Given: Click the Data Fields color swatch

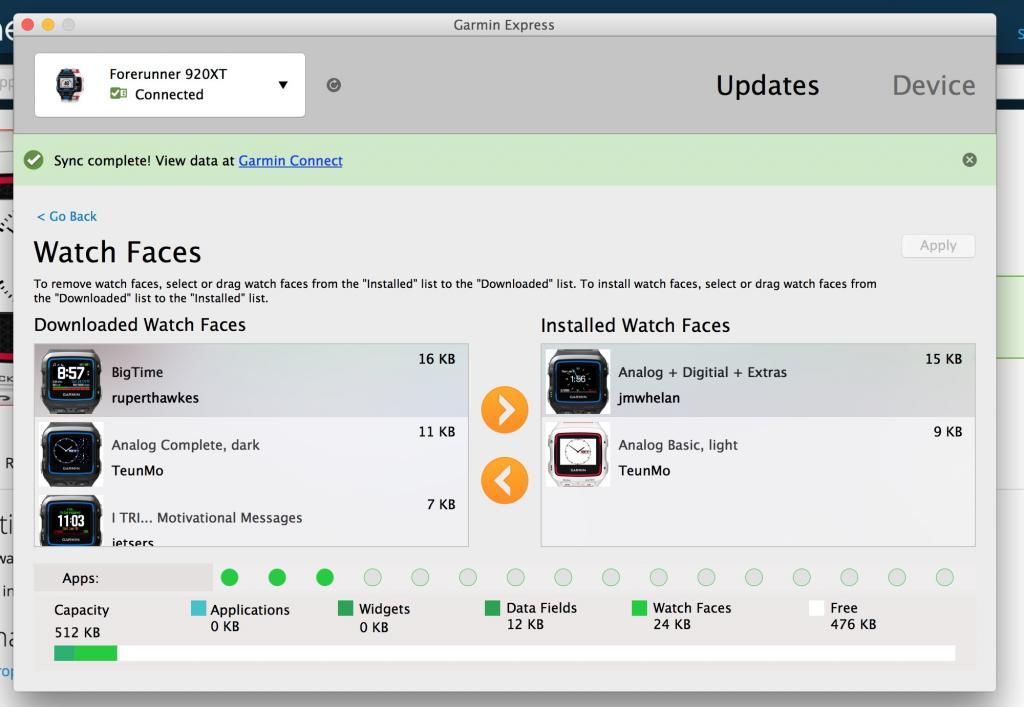Looking at the screenshot, I should [x=492, y=608].
